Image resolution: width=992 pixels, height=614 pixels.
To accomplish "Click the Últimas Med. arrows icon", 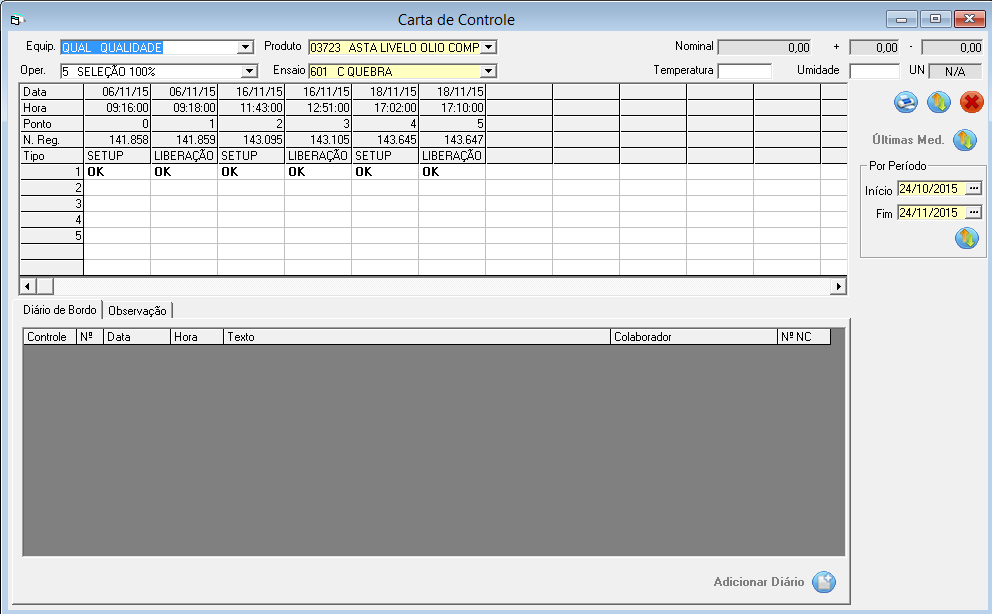I will click(965, 140).
